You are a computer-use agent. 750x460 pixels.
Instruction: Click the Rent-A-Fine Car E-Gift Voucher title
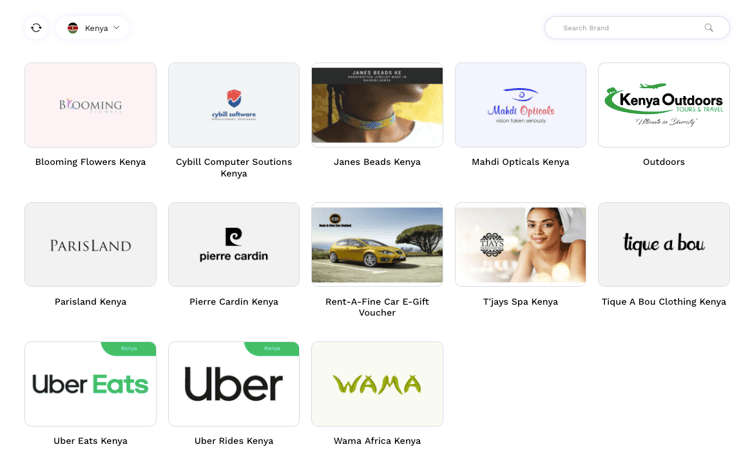pyautogui.click(x=377, y=307)
